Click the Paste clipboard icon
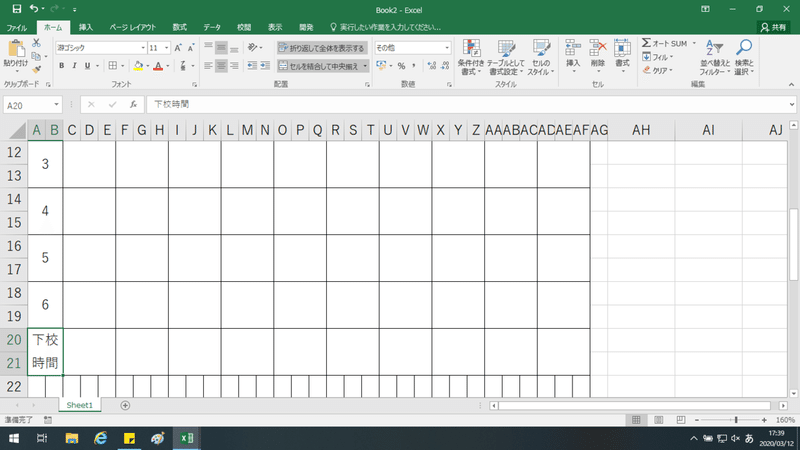The height and width of the screenshot is (450, 800). tap(16, 49)
